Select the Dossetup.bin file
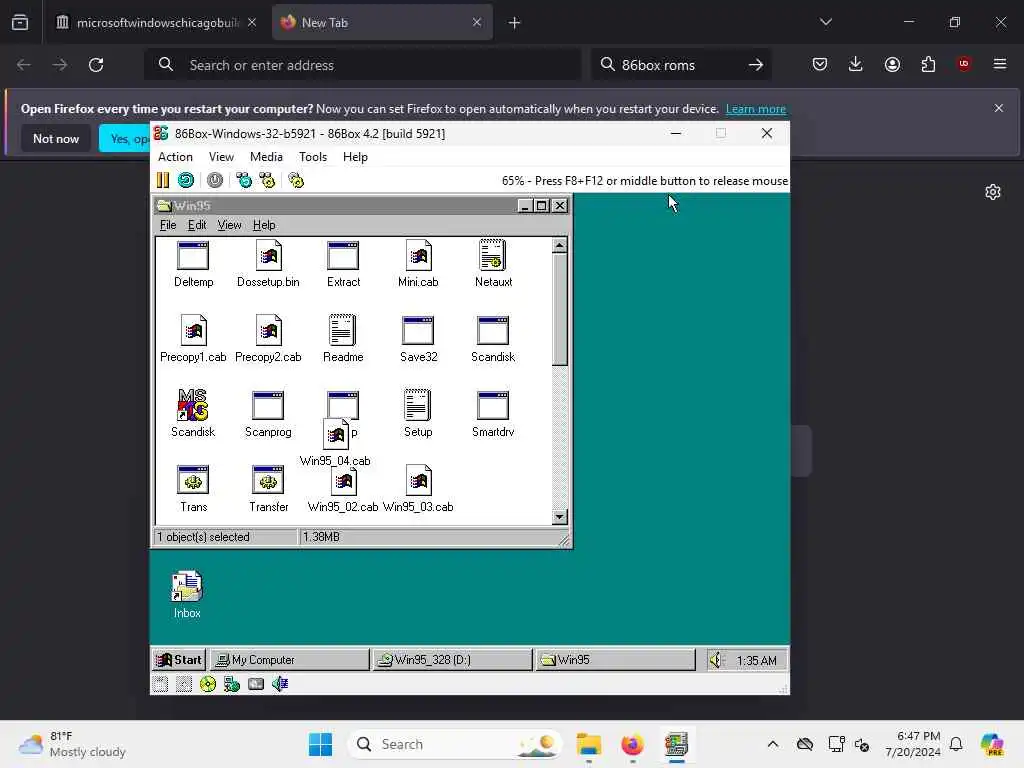1024x768 pixels. pos(268,264)
